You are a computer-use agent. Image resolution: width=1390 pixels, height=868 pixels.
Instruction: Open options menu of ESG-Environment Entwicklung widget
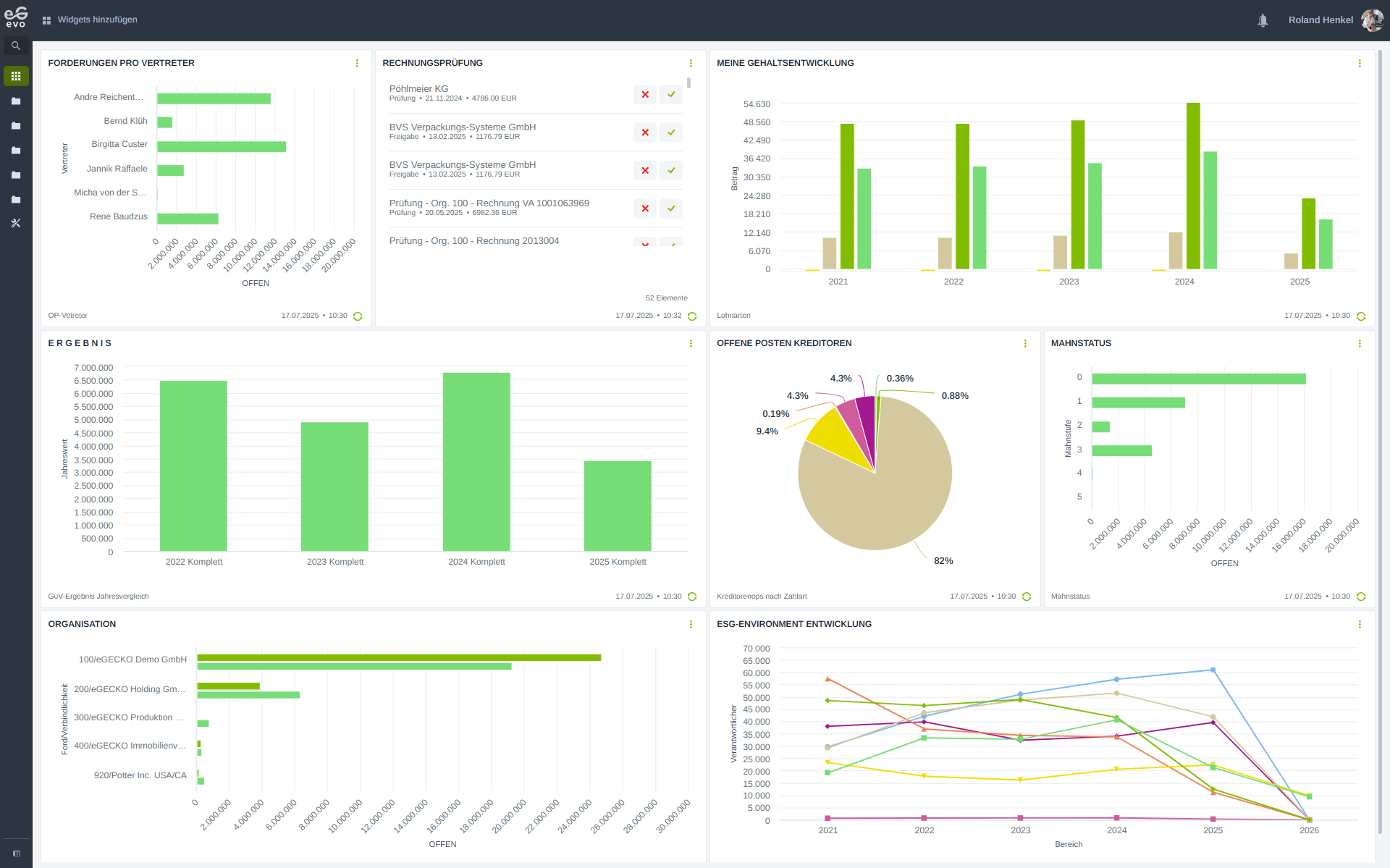pos(1360,625)
